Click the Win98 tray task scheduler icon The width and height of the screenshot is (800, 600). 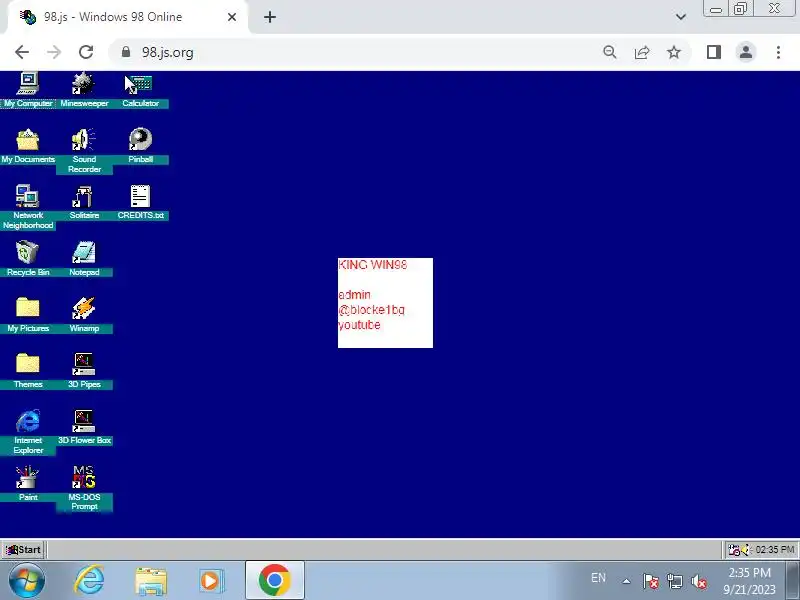tap(734, 549)
